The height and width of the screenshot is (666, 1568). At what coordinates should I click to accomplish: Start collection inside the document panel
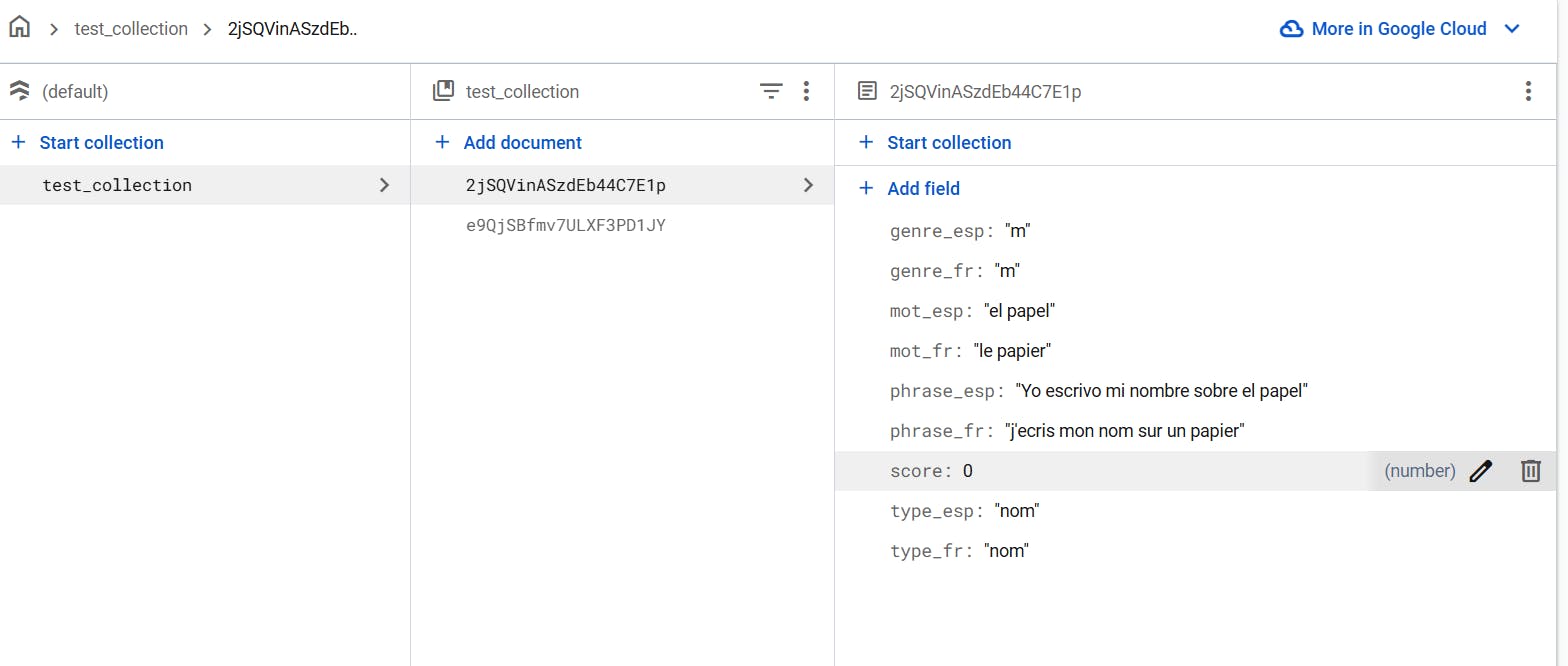click(948, 143)
